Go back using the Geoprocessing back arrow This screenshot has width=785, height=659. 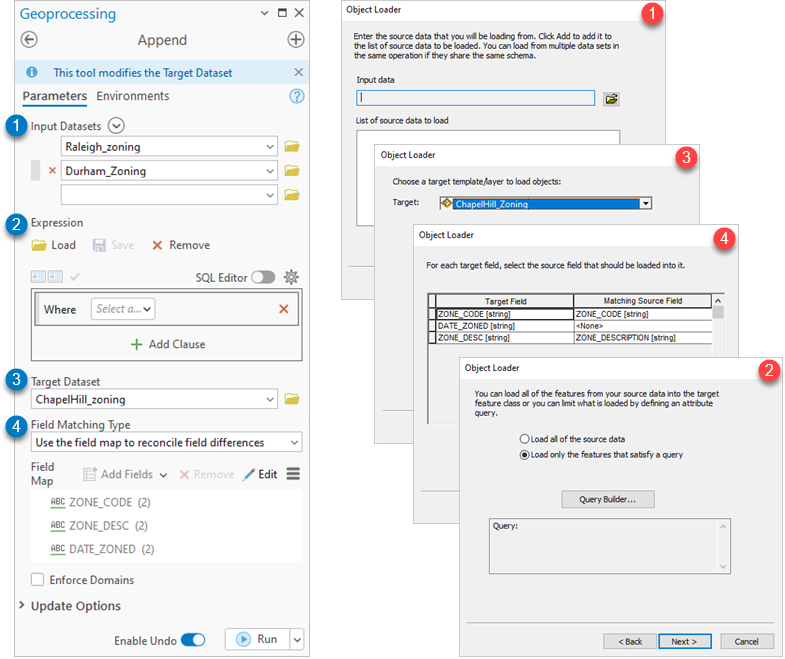tap(29, 40)
